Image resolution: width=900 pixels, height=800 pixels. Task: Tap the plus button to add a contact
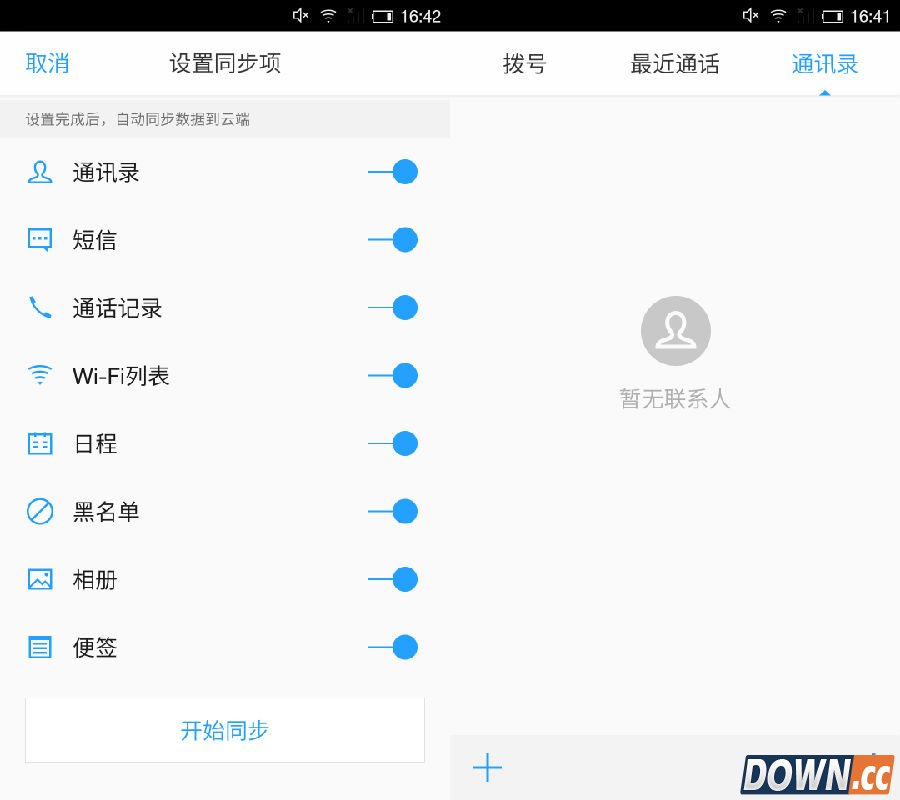487,768
